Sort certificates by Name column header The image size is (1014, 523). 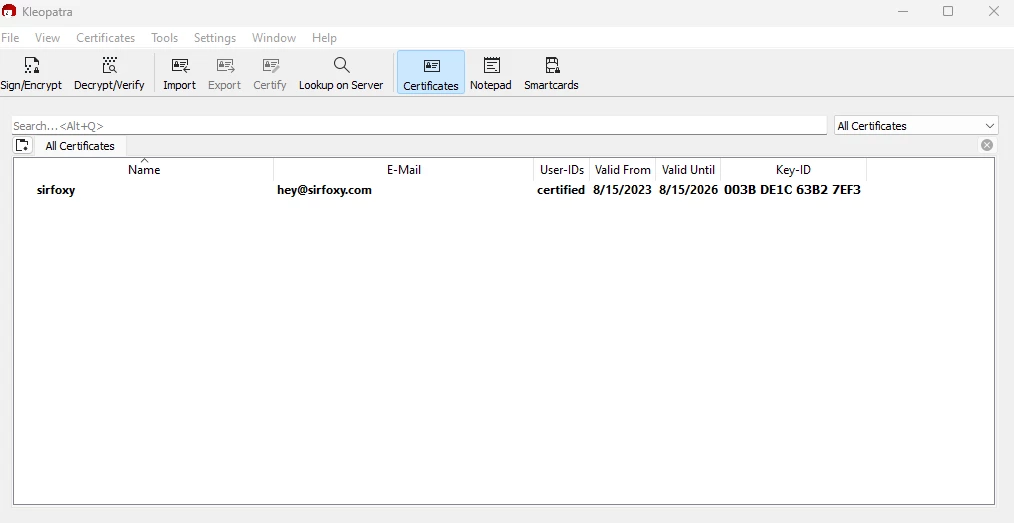click(144, 170)
